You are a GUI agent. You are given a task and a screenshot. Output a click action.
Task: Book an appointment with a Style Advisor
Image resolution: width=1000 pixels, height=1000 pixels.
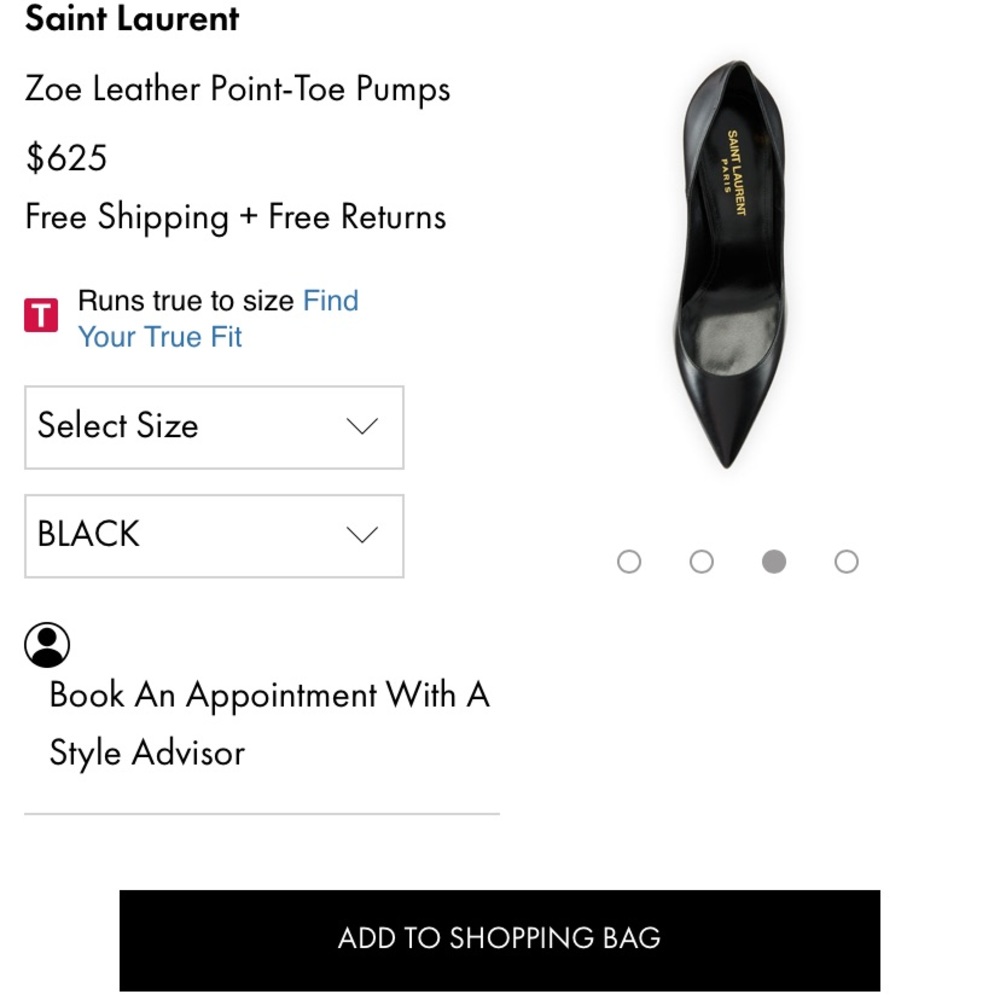pyautogui.click(x=268, y=723)
